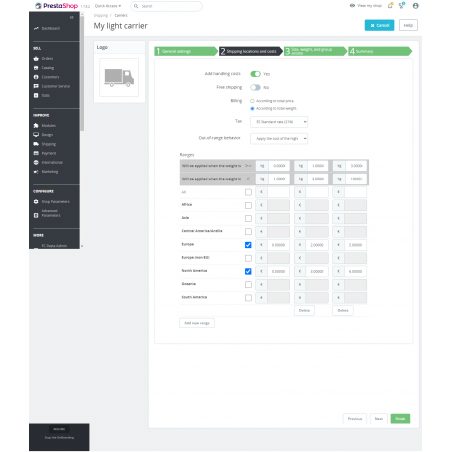Turn off the Add handling costs switch
The height and width of the screenshot is (452, 452).
click(255, 74)
